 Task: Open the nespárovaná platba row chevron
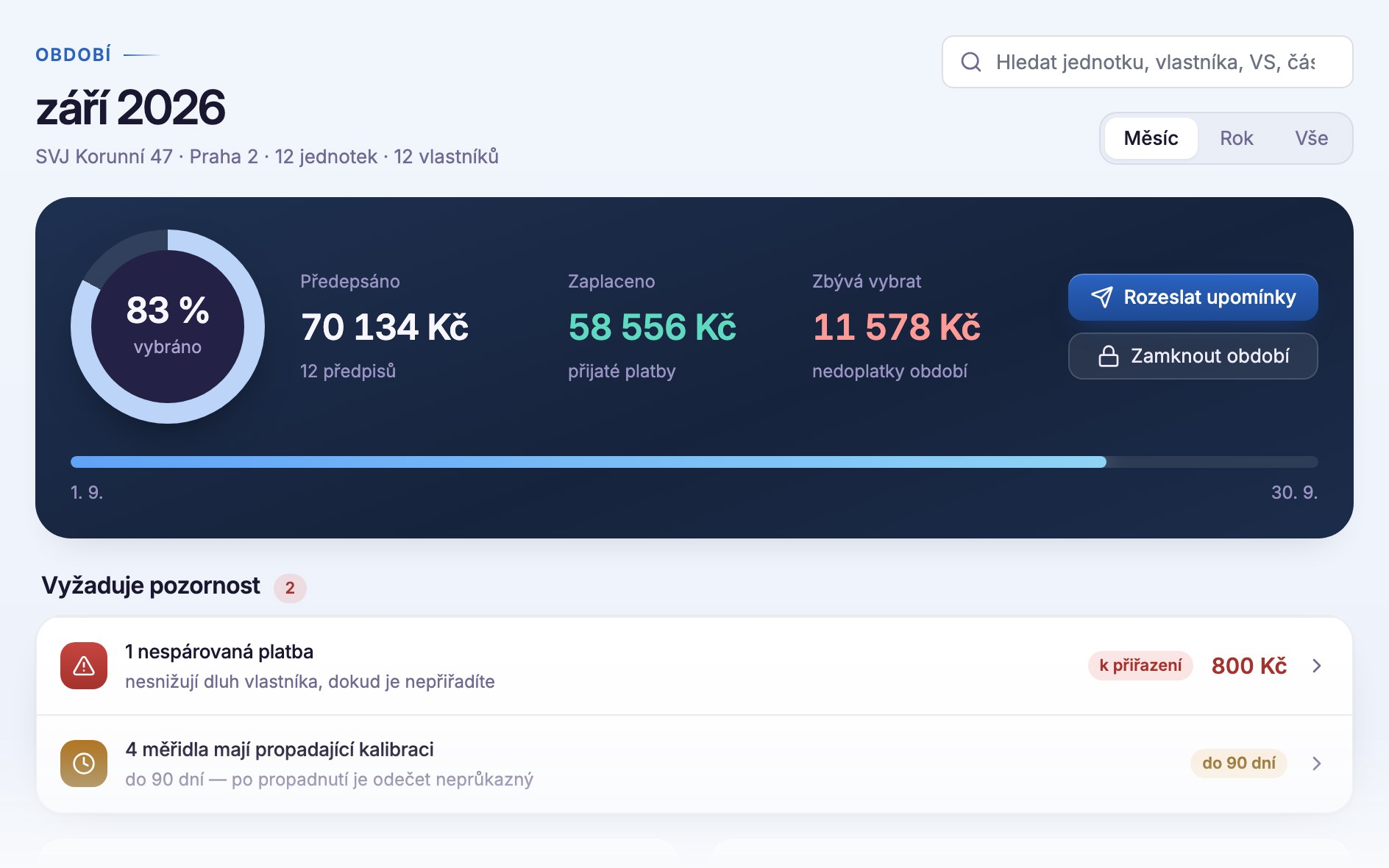pos(1317,666)
